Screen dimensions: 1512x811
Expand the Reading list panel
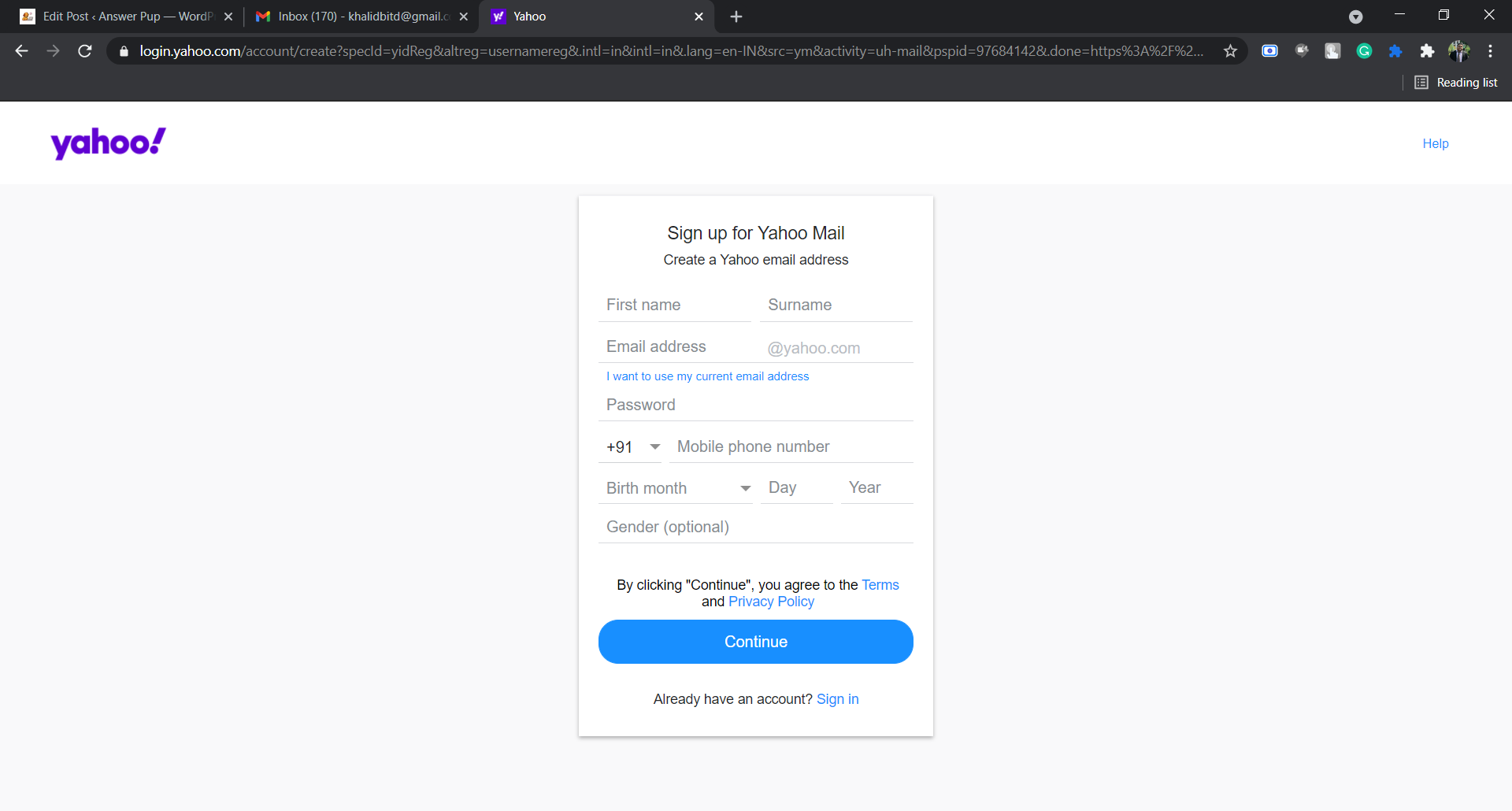pos(1455,82)
